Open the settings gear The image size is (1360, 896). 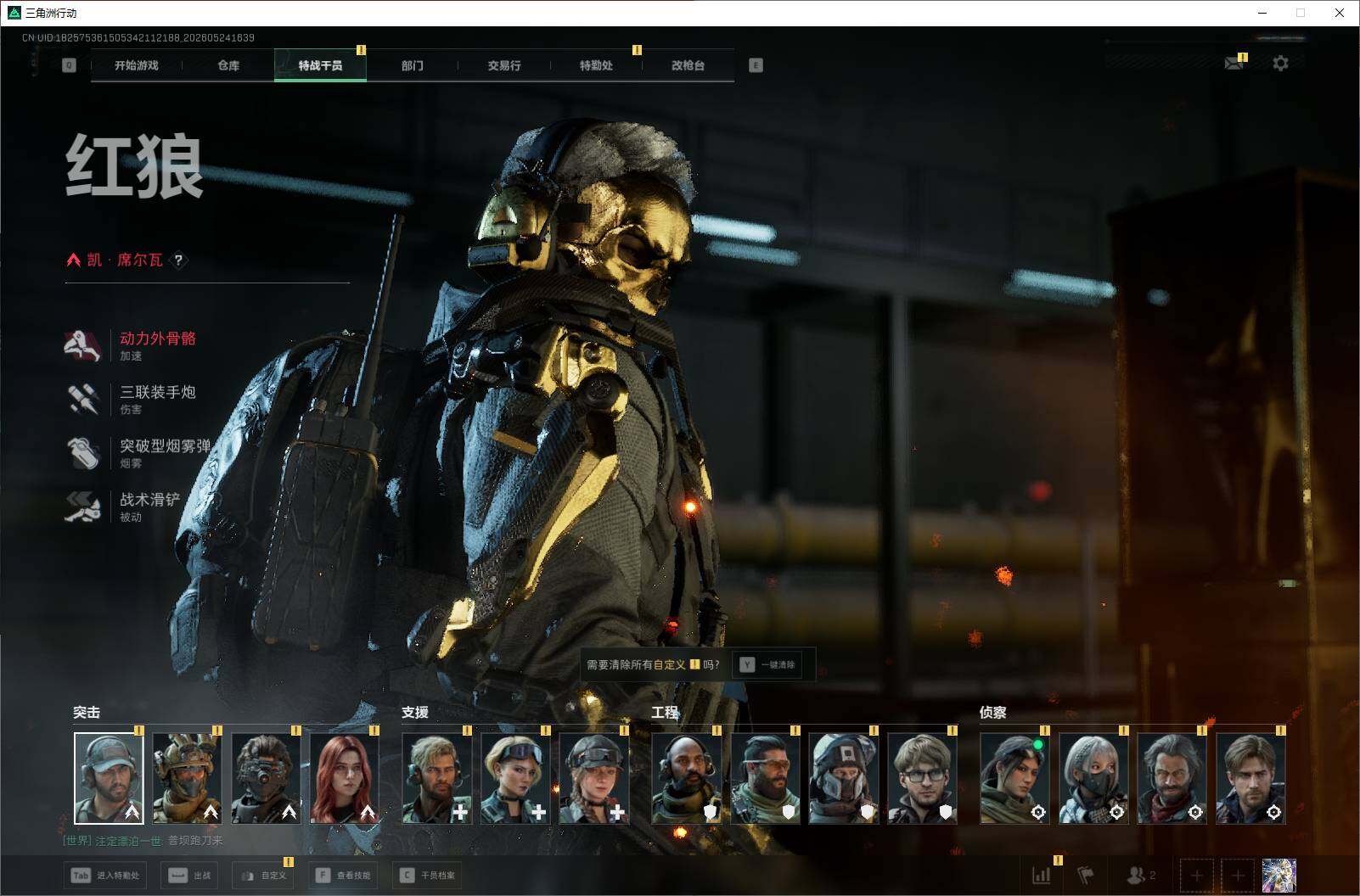pos(1280,64)
